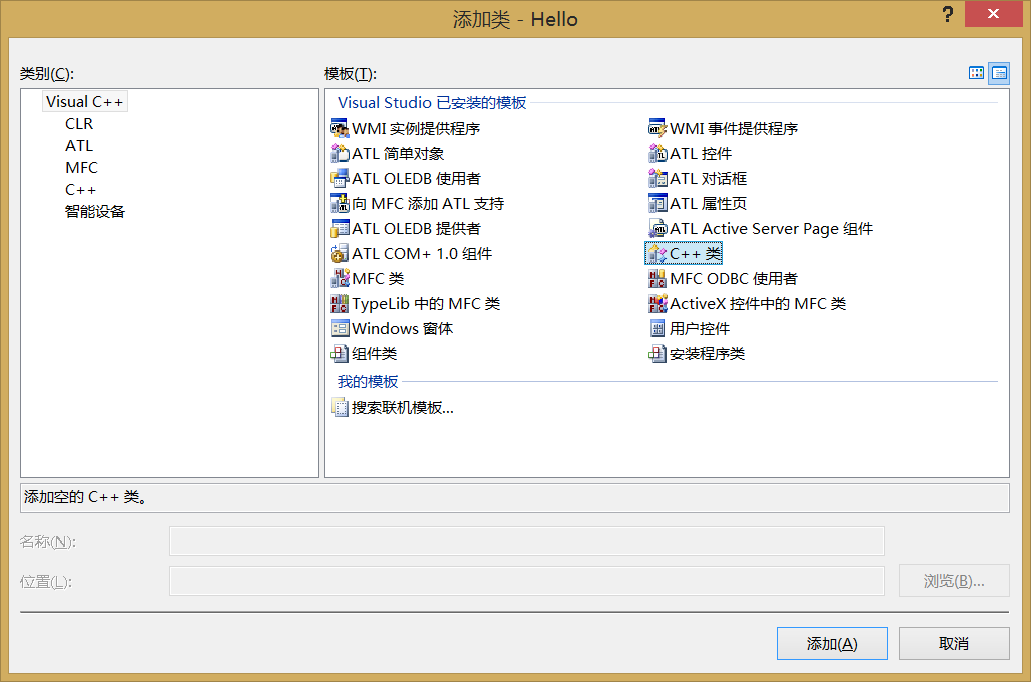Select Visual C++ category node
This screenshot has width=1031, height=682.
click(x=84, y=102)
